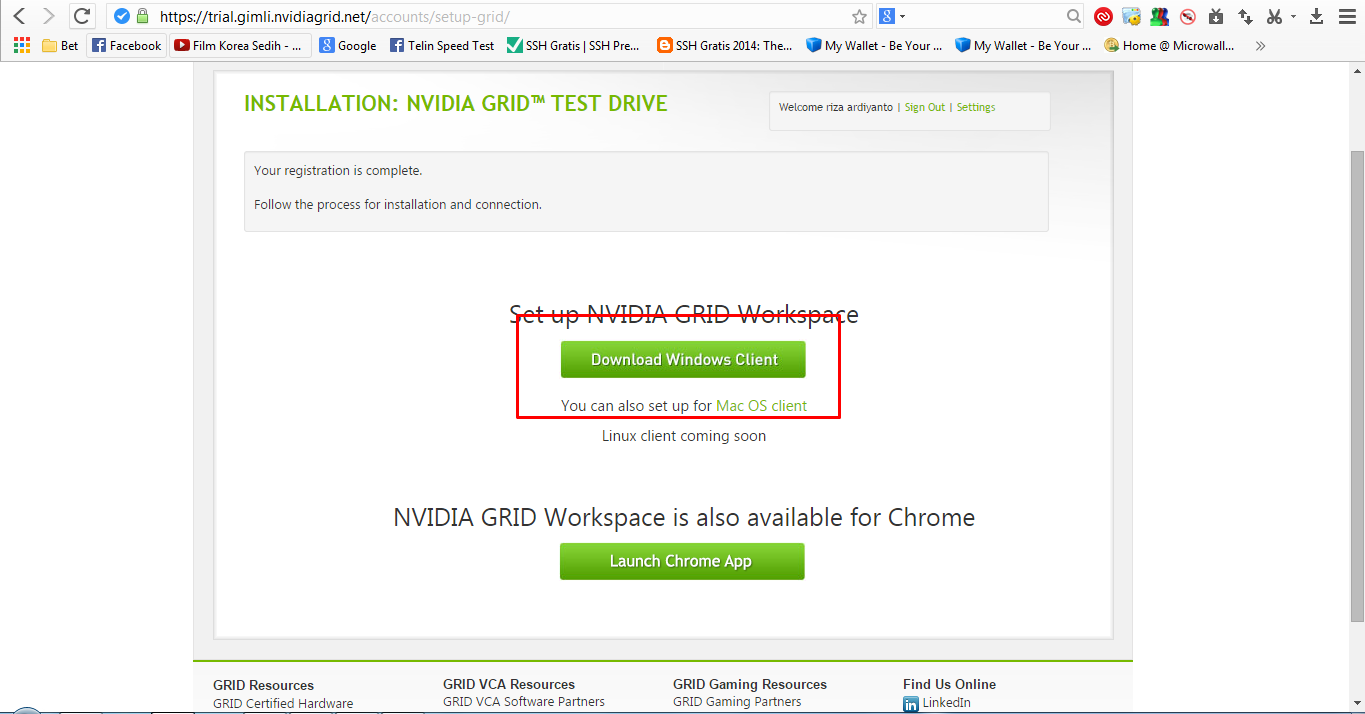Open the Apps grid shortcut
Screen dimensions: 1365x714
tap(21, 45)
